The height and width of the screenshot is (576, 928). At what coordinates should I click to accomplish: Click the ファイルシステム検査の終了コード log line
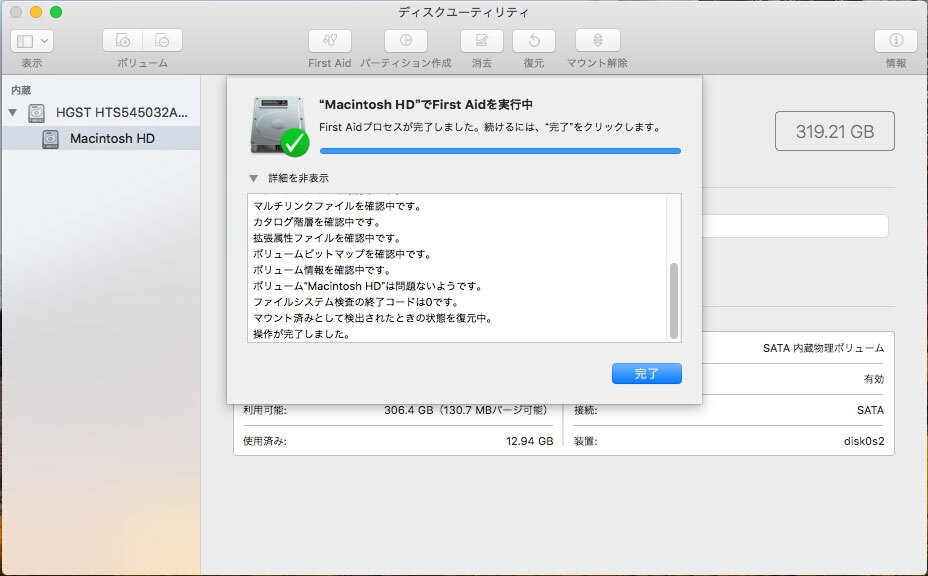(x=356, y=302)
